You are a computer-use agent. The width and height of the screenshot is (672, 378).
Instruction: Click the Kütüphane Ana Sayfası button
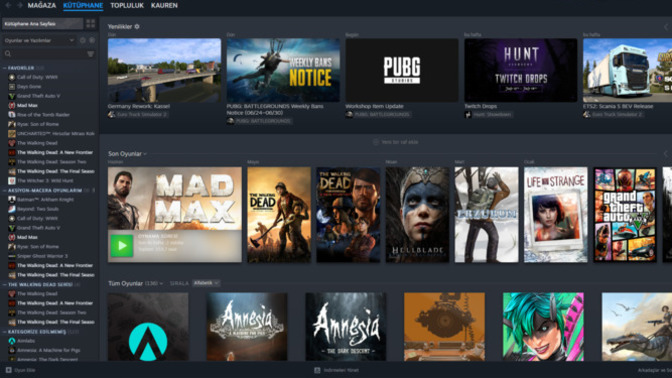(42, 24)
